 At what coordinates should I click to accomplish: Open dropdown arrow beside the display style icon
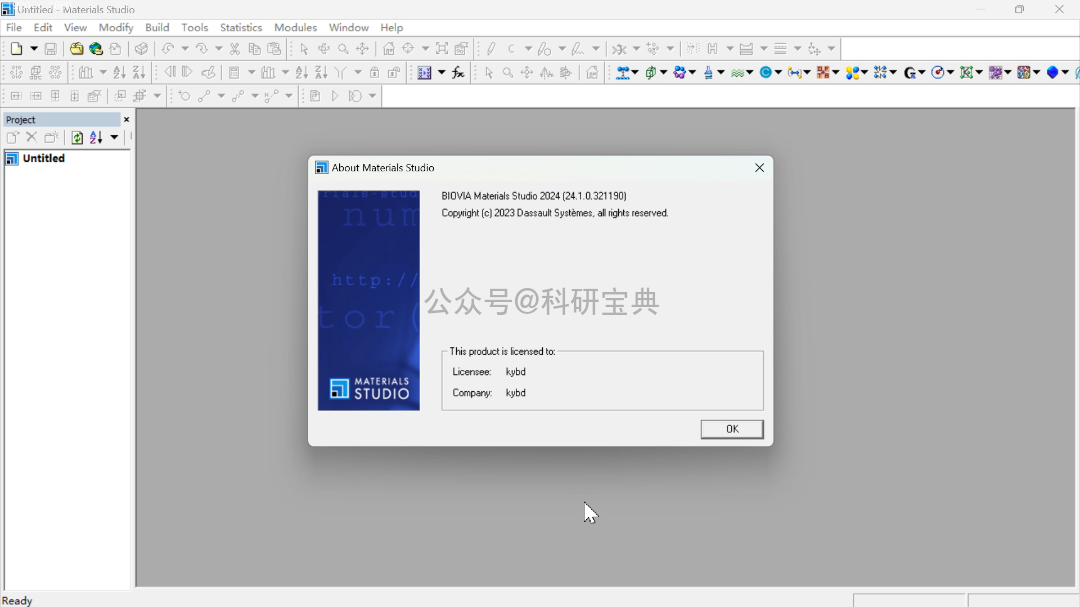441,73
